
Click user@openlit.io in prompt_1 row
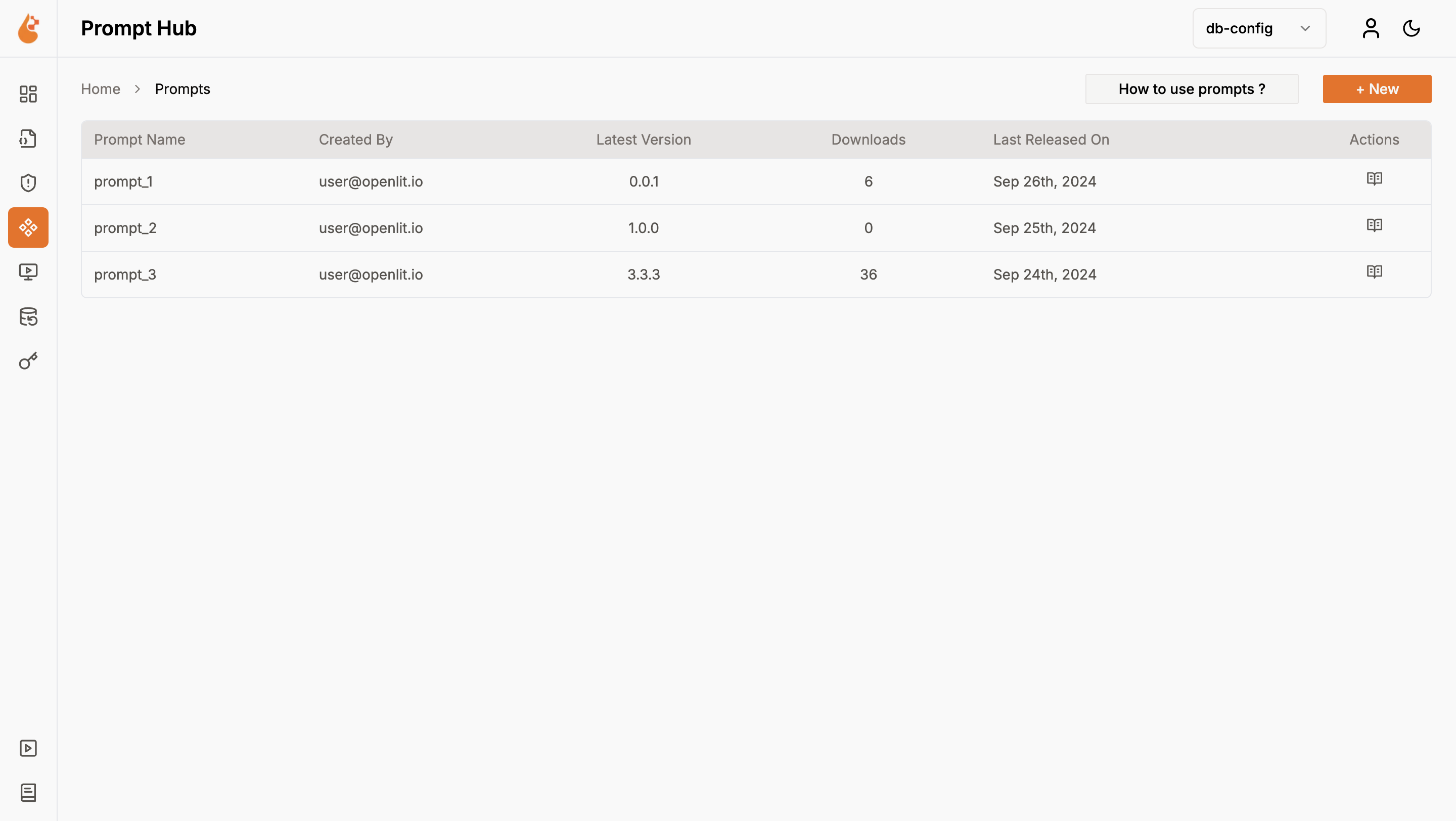[x=371, y=181]
